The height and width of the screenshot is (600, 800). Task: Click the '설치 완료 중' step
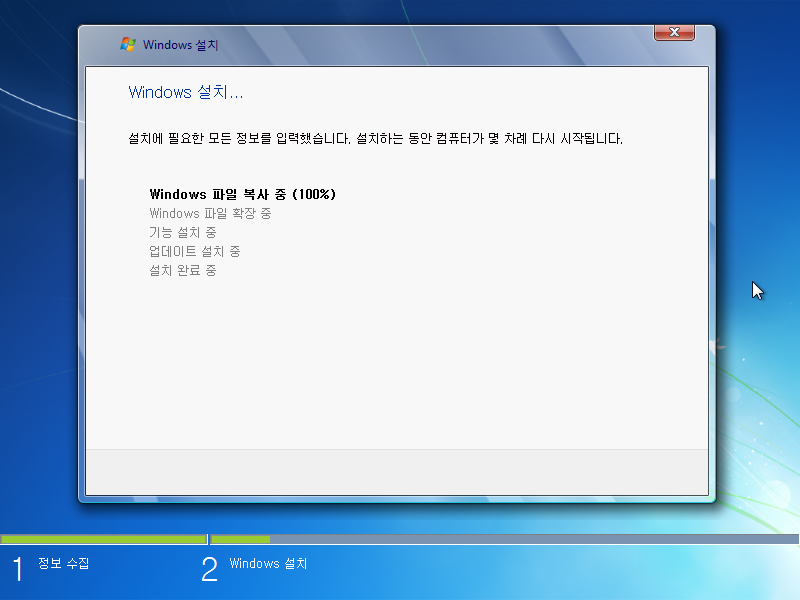point(183,270)
